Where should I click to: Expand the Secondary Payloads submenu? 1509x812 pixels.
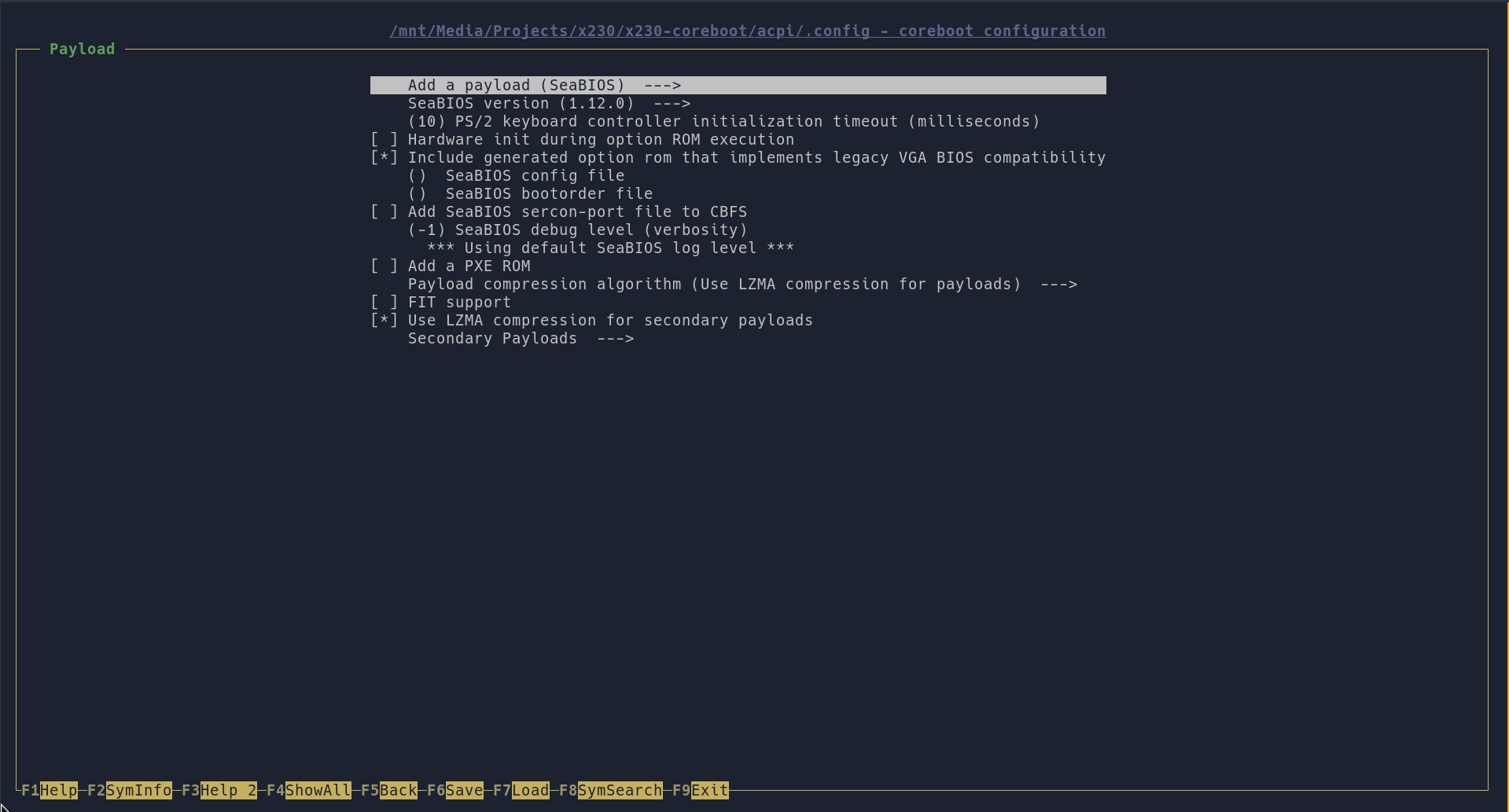pos(521,339)
